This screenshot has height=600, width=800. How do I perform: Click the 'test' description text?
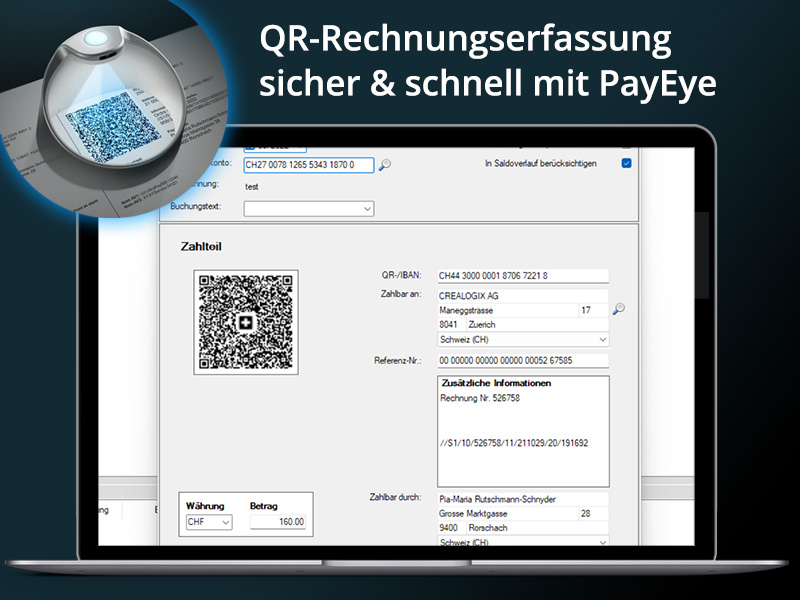coord(252,187)
